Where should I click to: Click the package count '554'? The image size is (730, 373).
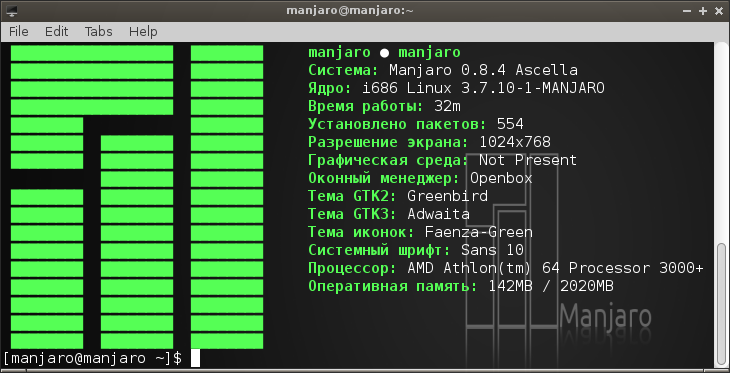(510, 124)
